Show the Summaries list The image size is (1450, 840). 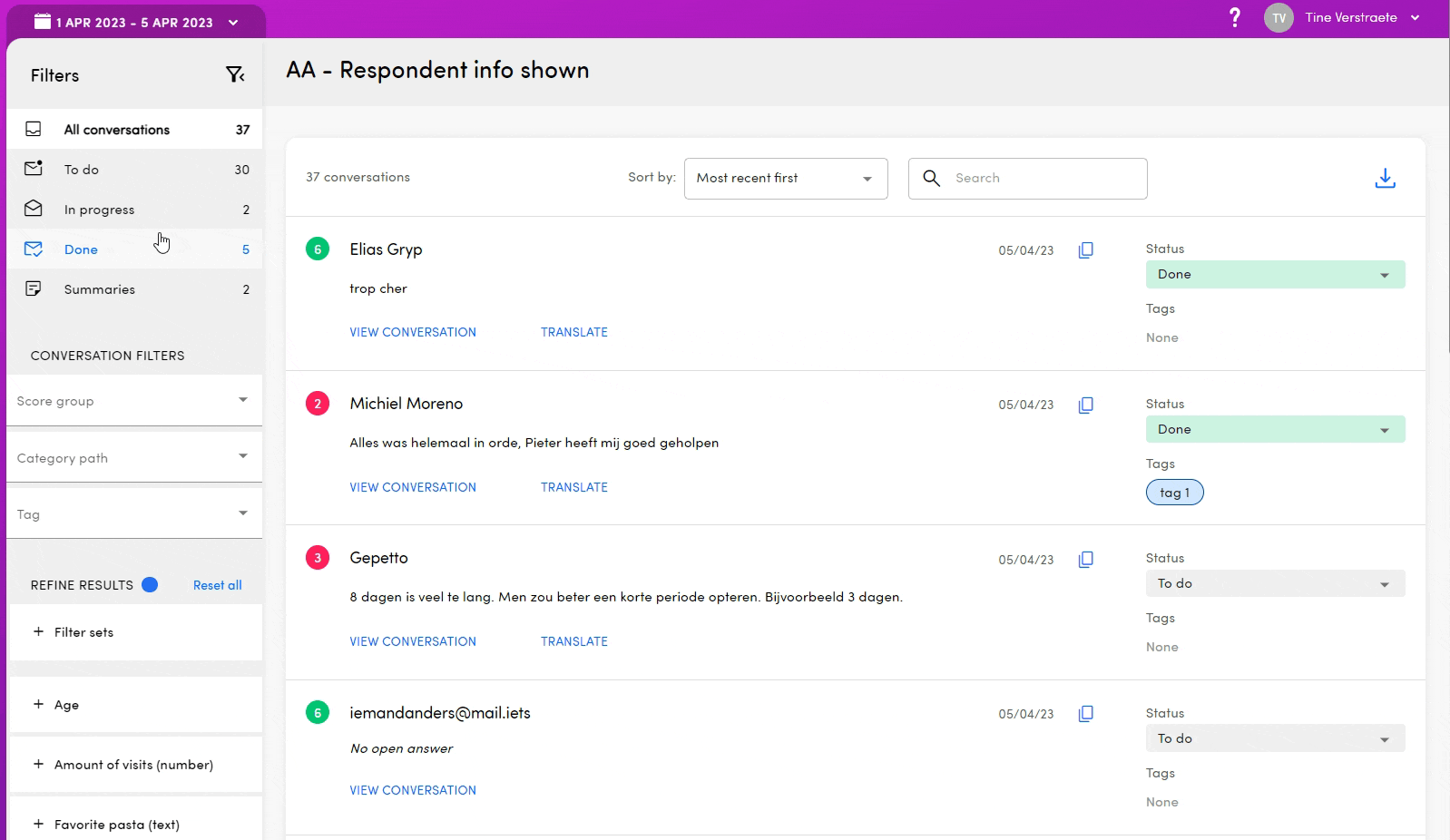tap(99, 289)
